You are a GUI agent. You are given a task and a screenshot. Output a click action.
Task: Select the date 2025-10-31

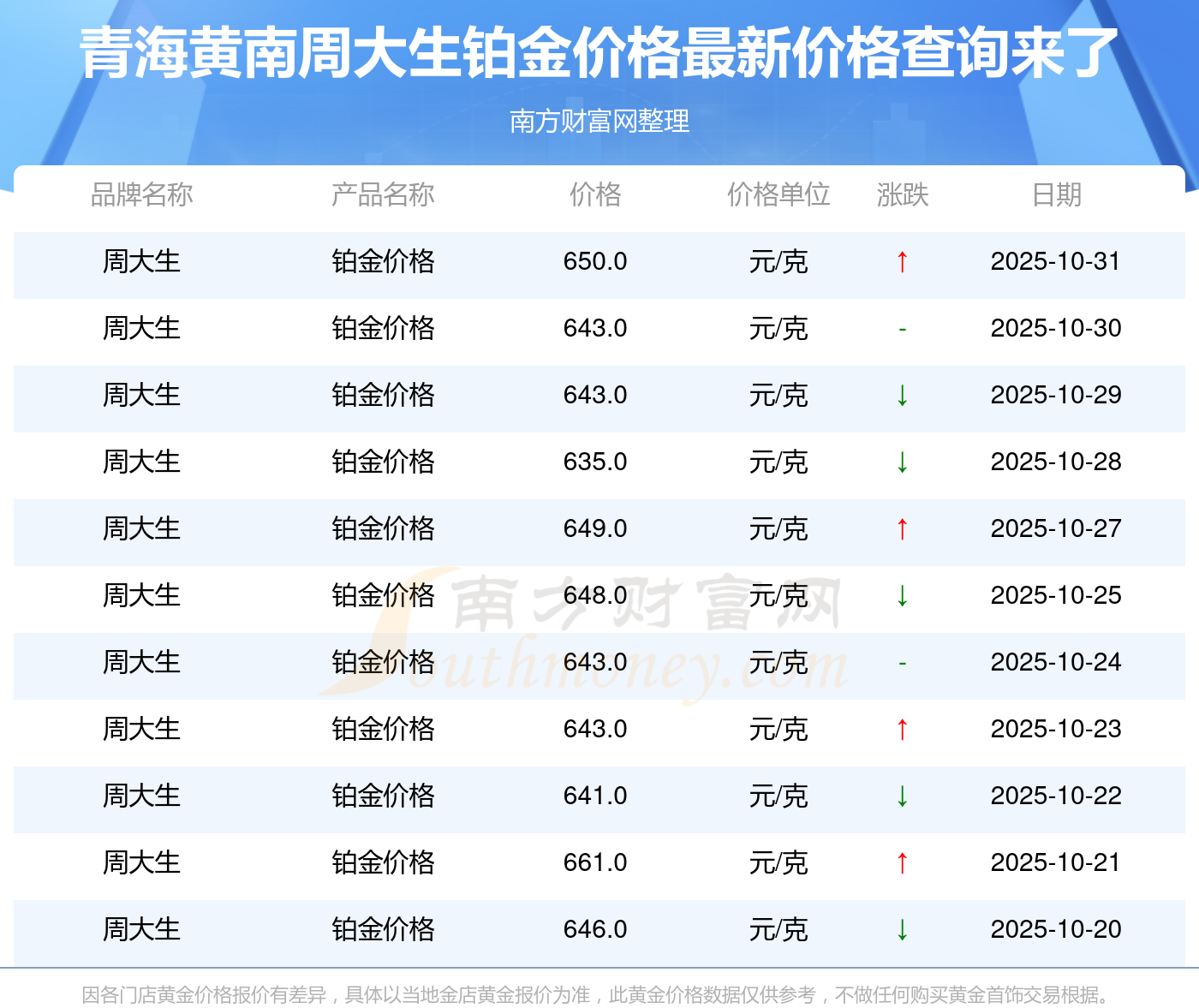click(x=1056, y=261)
